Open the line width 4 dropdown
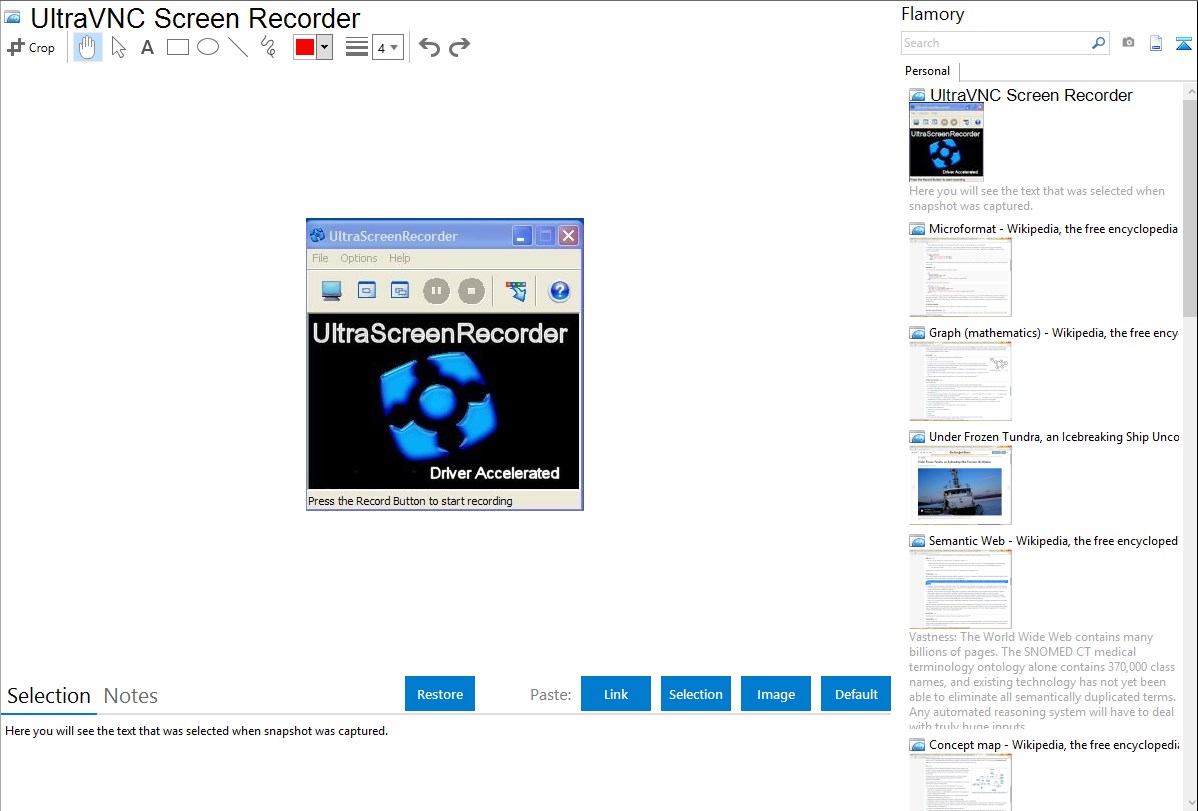The width and height of the screenshot is (1198, 811). click(388, 47)
